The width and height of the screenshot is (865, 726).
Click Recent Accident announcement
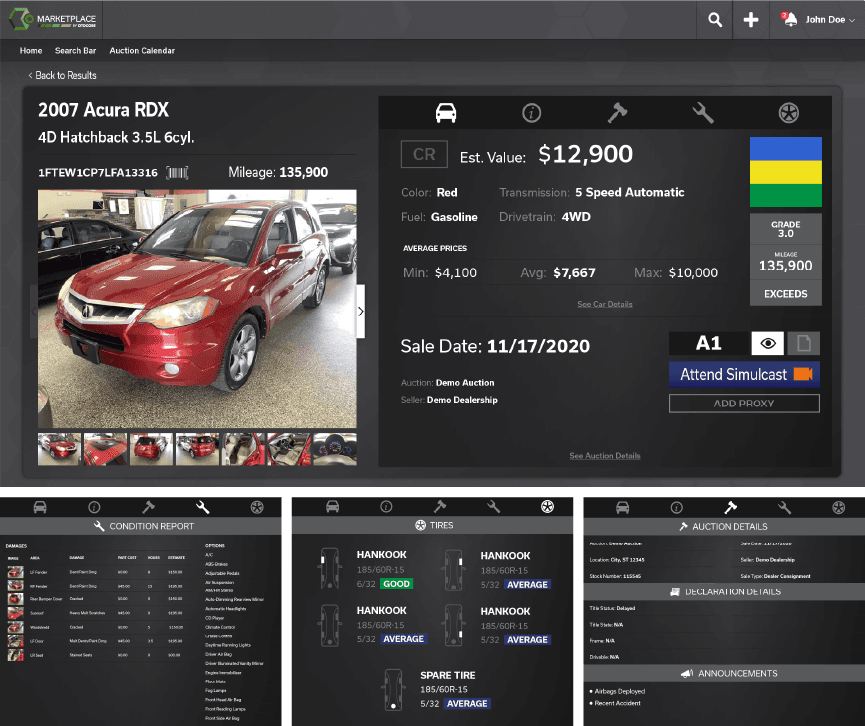(x=617, y=703)
